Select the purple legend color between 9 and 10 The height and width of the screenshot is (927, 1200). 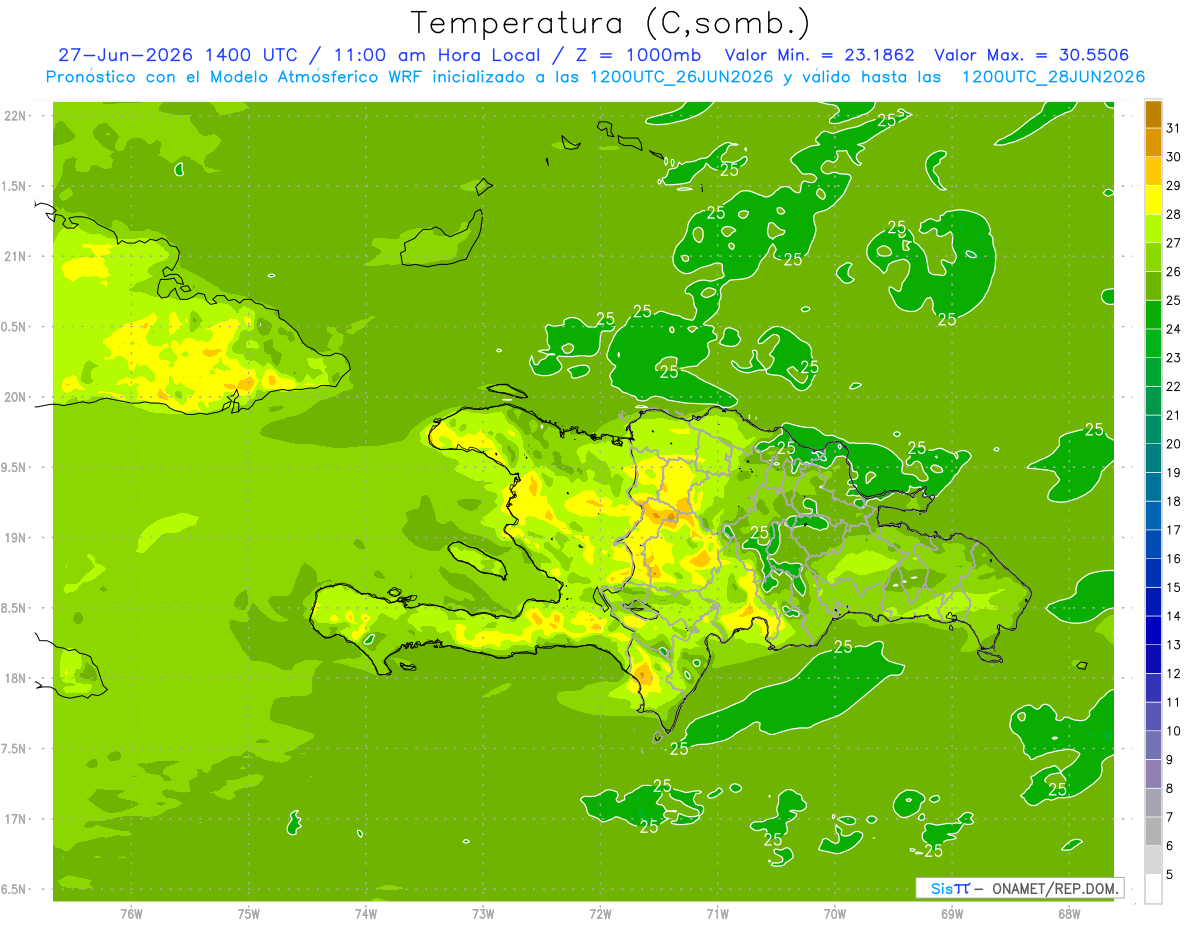point(1153,746)
